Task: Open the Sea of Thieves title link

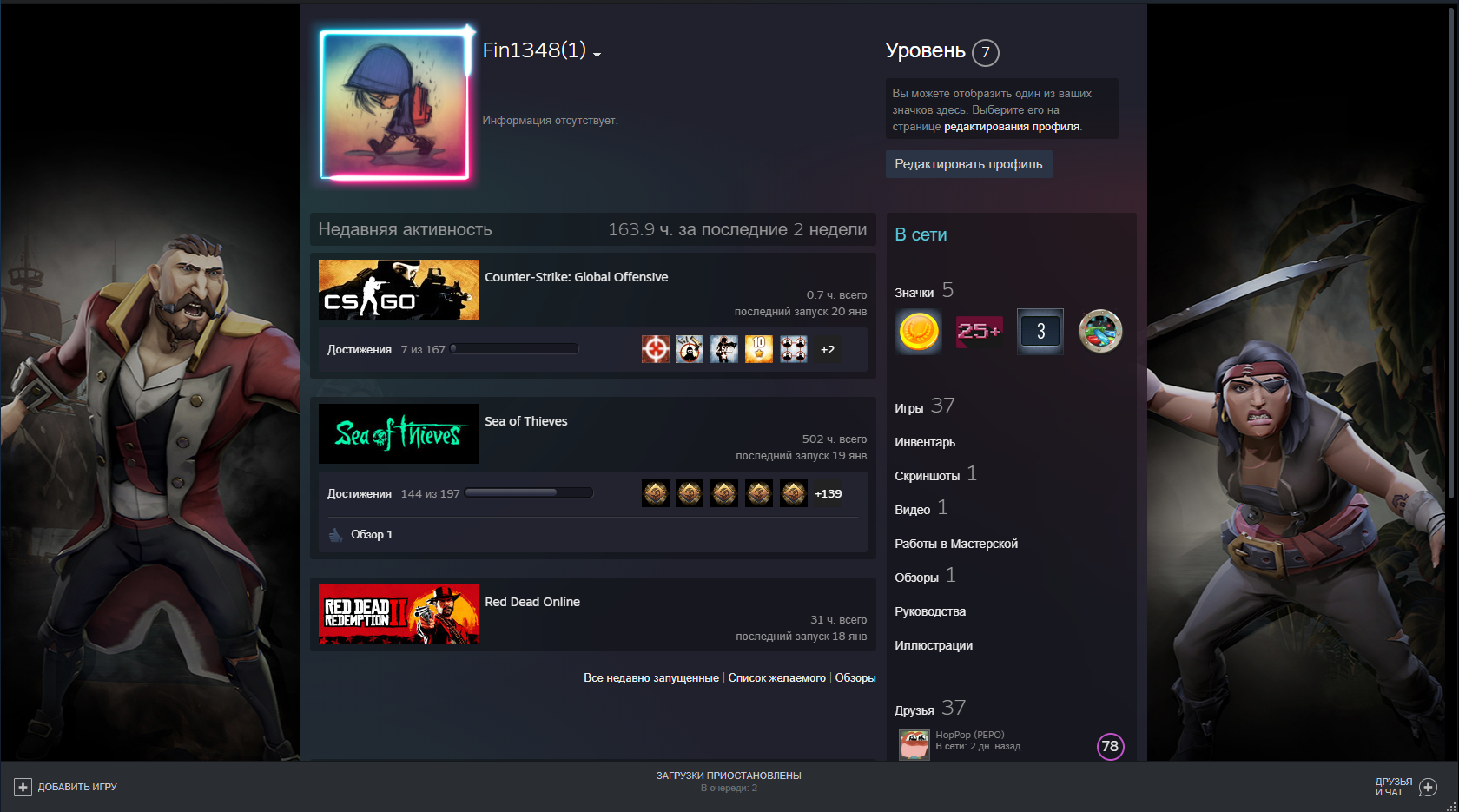Action: click(x=525, y=421)
